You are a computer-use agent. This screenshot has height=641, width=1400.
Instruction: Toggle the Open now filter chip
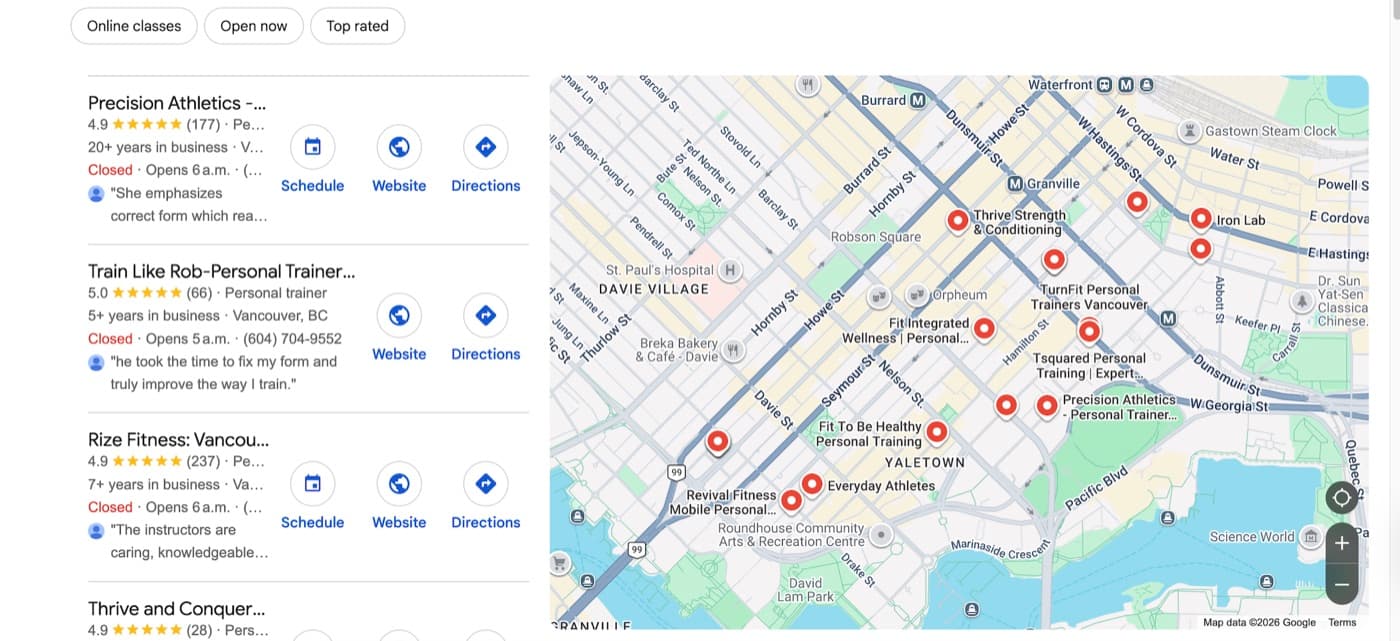tap(254, 26)
